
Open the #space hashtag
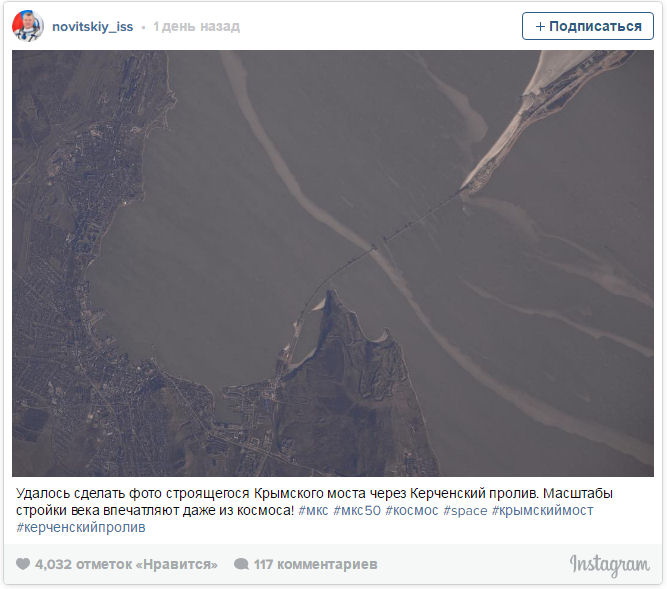click(465, 511)
